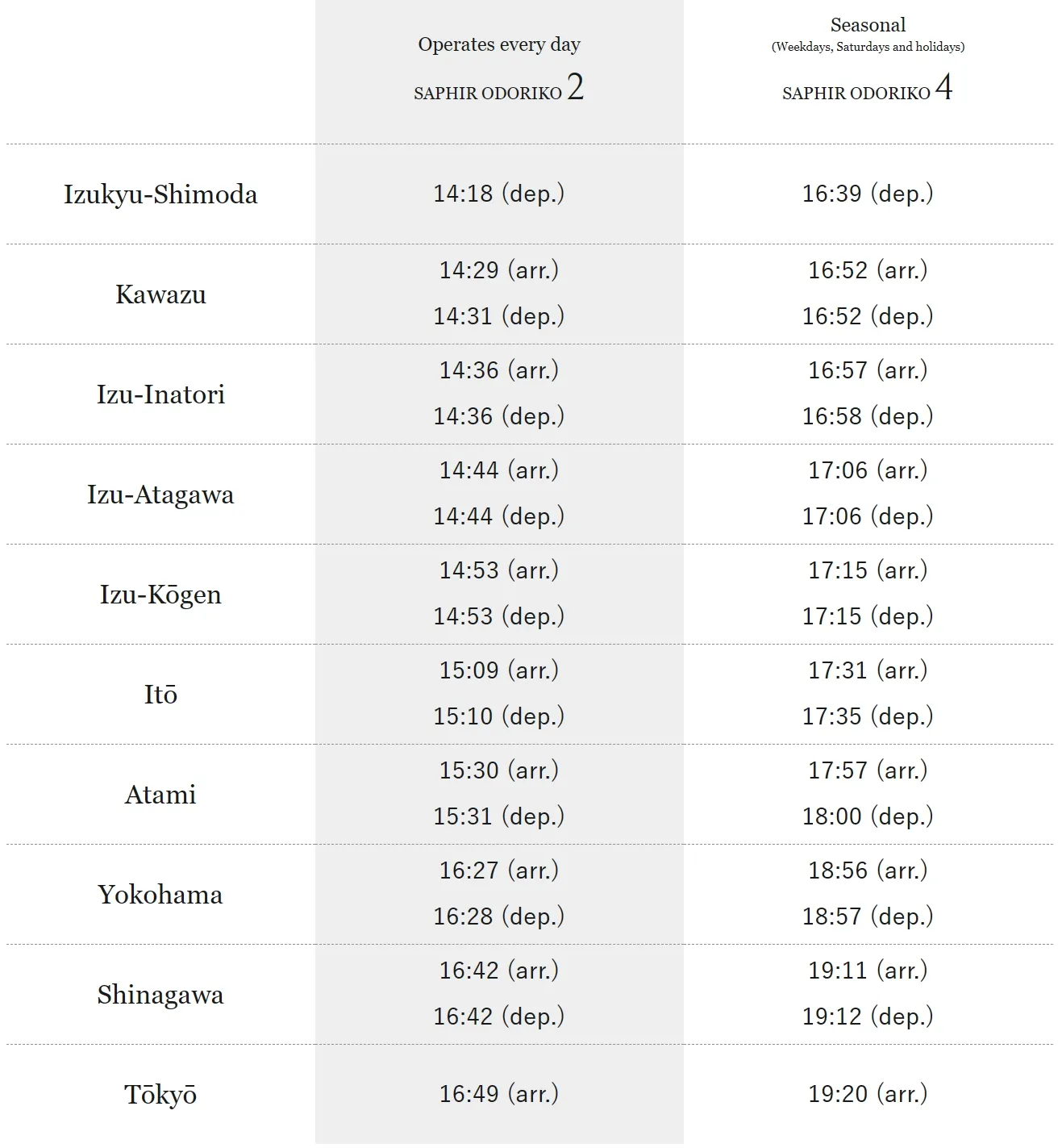Click the Saphir Odoriko 2 column header
1062x1148 pixels.
click(x=498, y=89)
